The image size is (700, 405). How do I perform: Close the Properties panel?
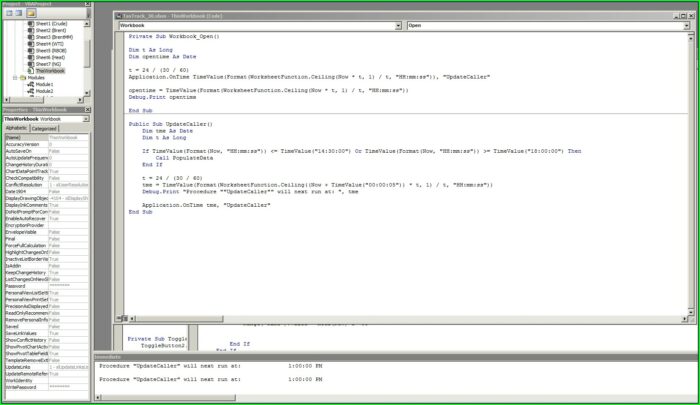click(88, 109)
